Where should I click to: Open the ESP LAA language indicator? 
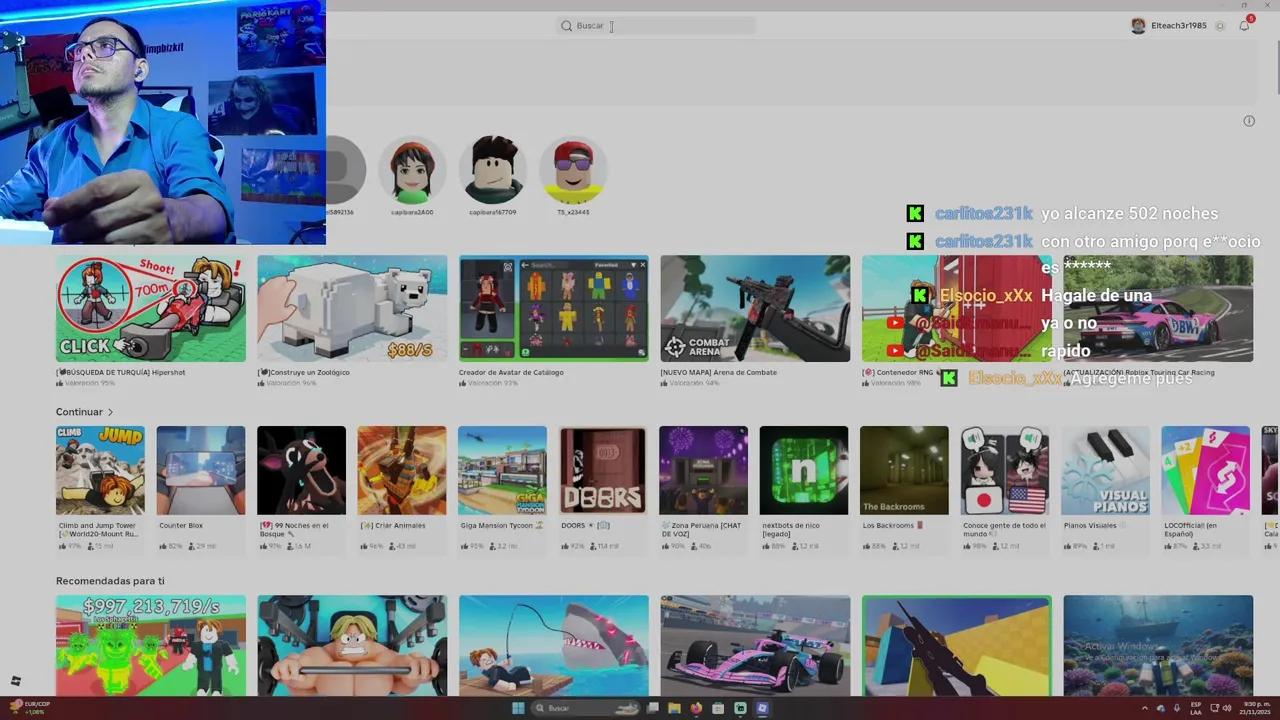coord(1196,708)
